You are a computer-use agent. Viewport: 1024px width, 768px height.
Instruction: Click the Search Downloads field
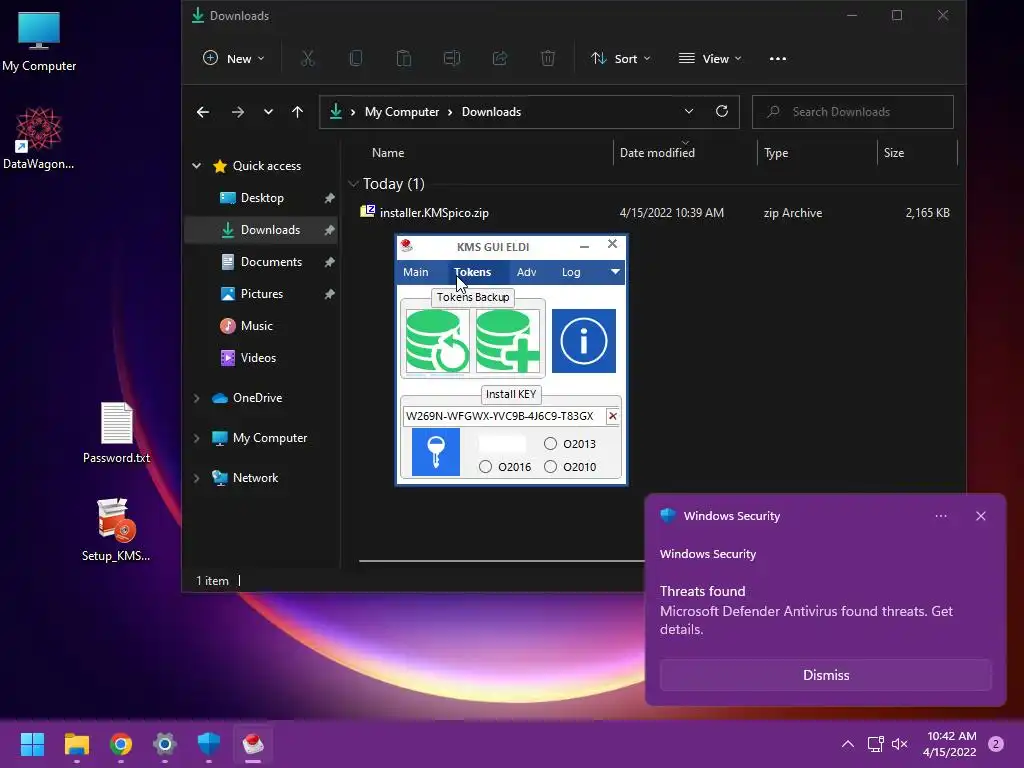[x=852, y=112]
